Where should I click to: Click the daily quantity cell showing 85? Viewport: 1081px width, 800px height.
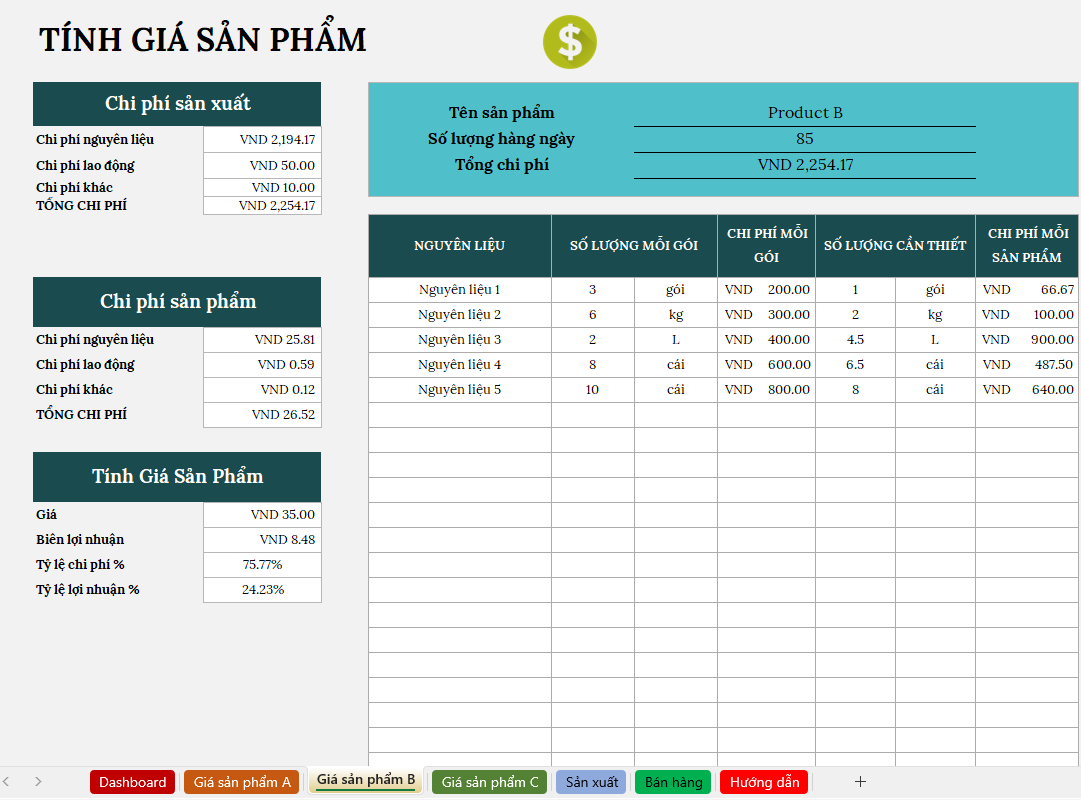tap(805, 139)
